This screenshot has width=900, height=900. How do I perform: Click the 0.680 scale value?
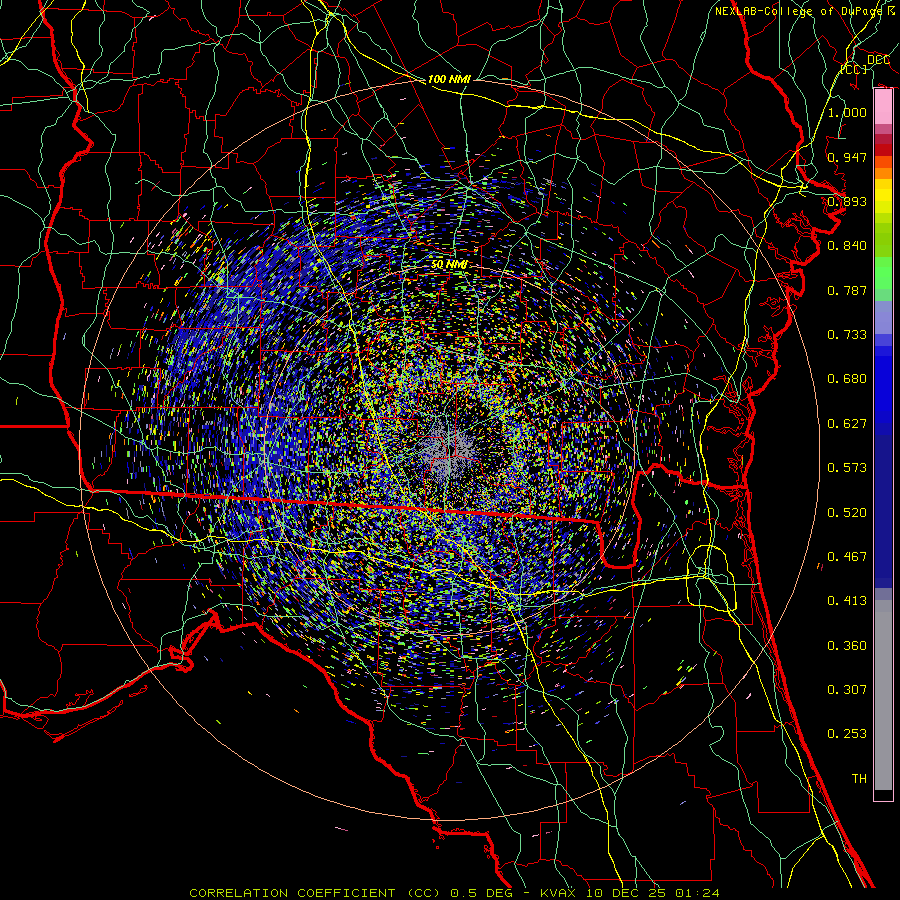[847, 379]
